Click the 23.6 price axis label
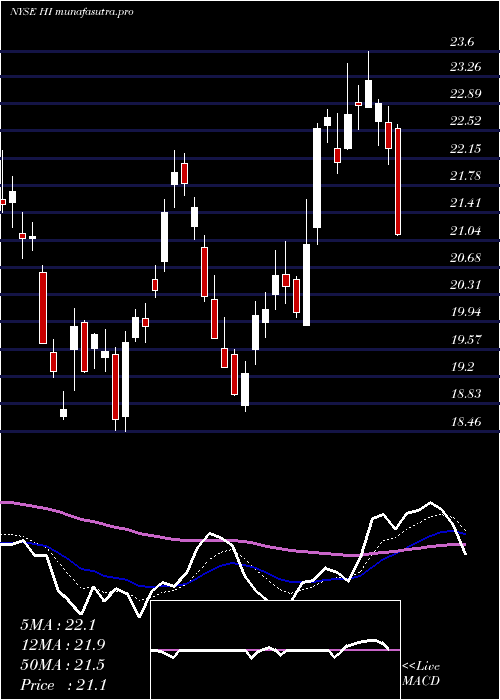The width and height of the screenshot is (500, 700). point(462,42)
